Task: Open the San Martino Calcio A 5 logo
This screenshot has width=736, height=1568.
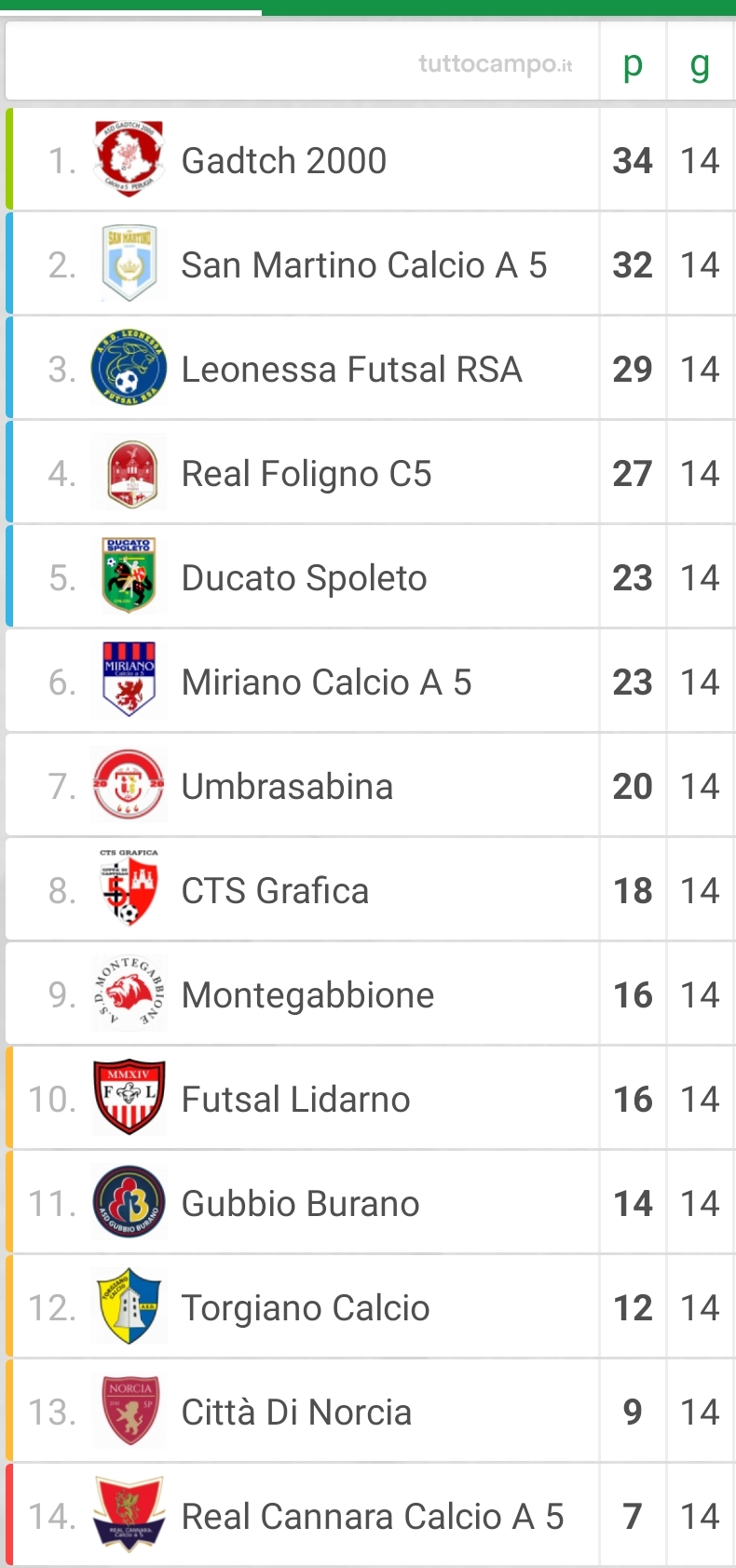Action: (129, 264)
